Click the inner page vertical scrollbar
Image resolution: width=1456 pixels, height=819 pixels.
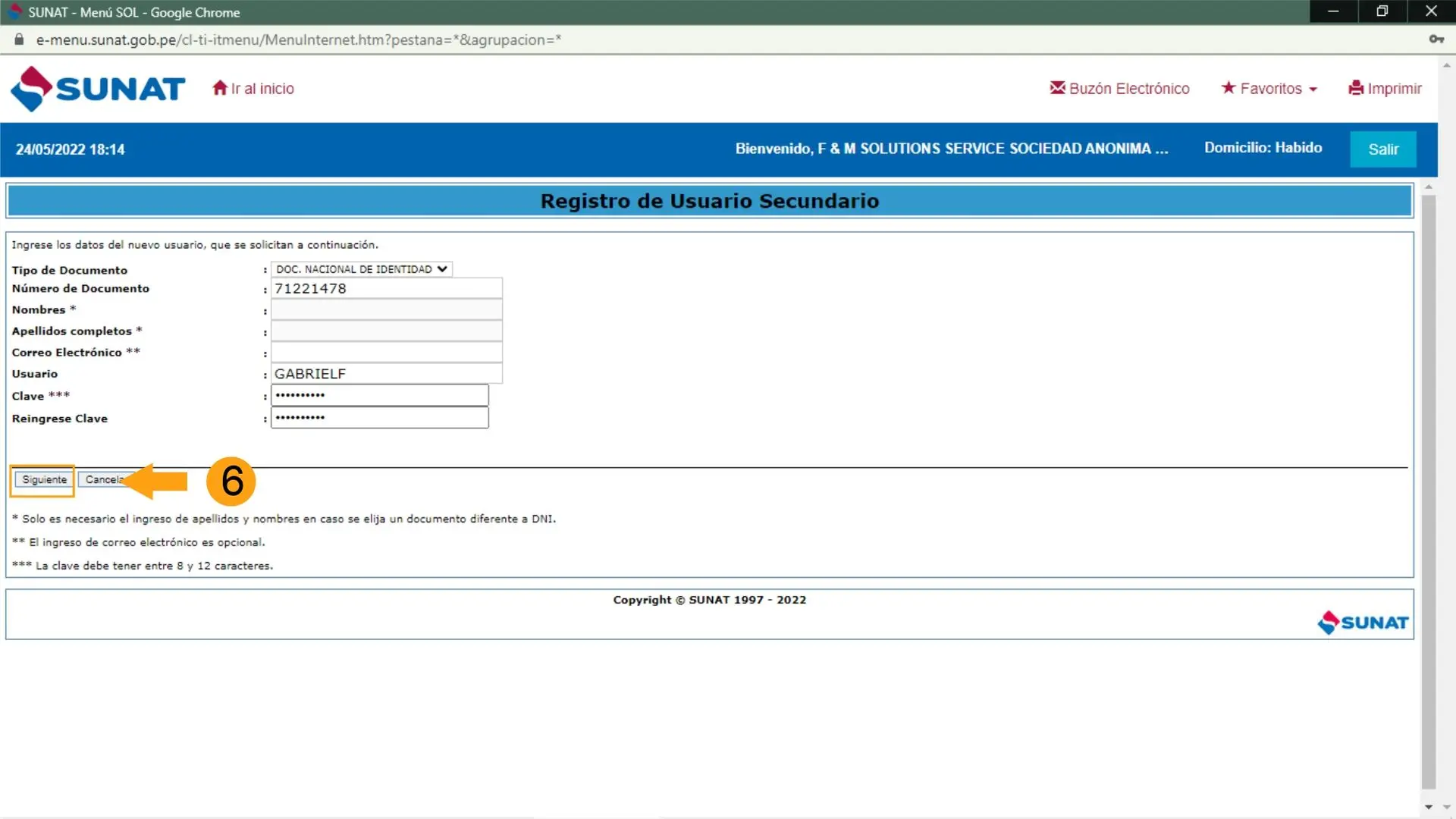point(1429,493)
